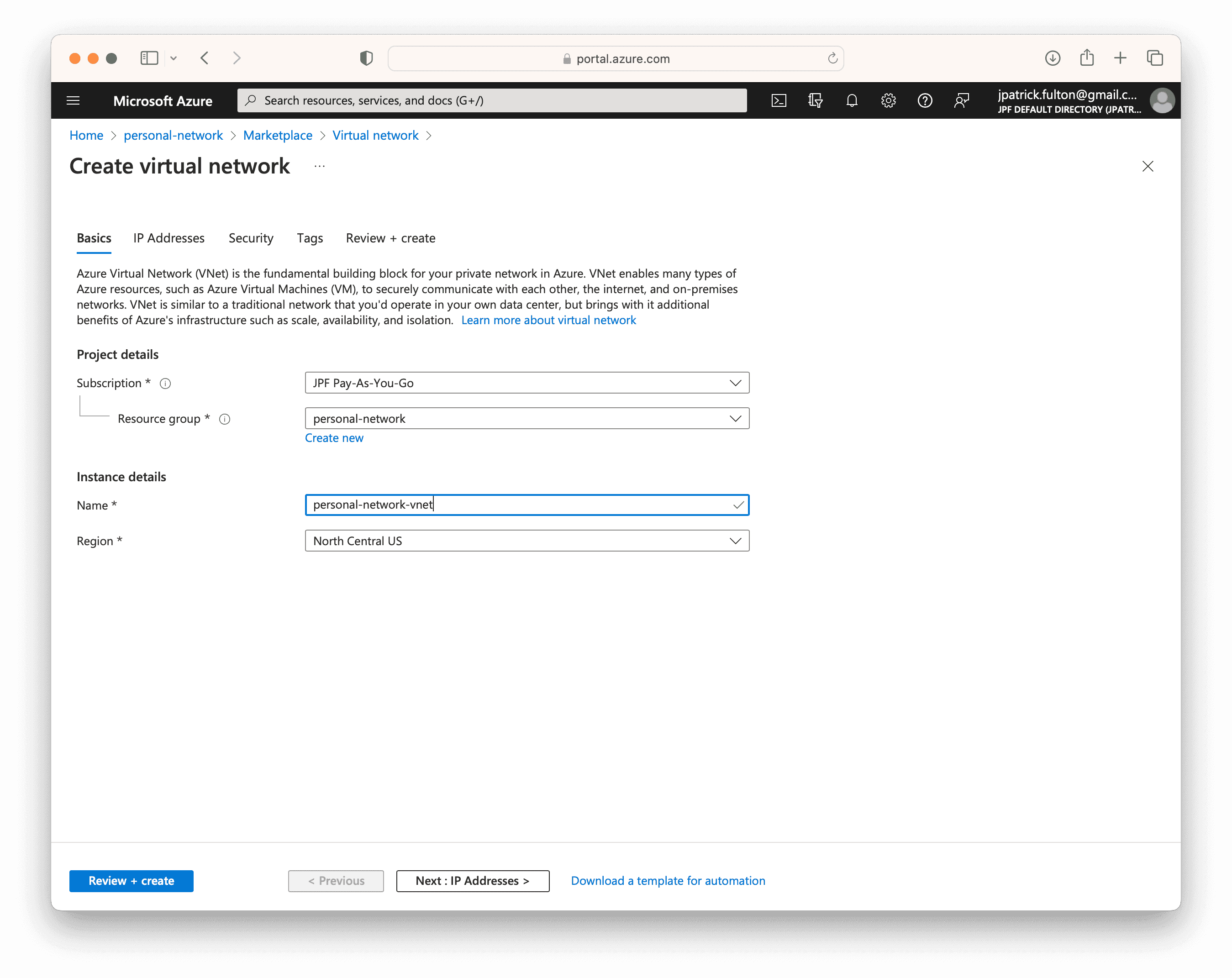The height and width of the screenshot is (978, 1232).
Task: Toggle the Safari sidebar button
Action: 149,58
